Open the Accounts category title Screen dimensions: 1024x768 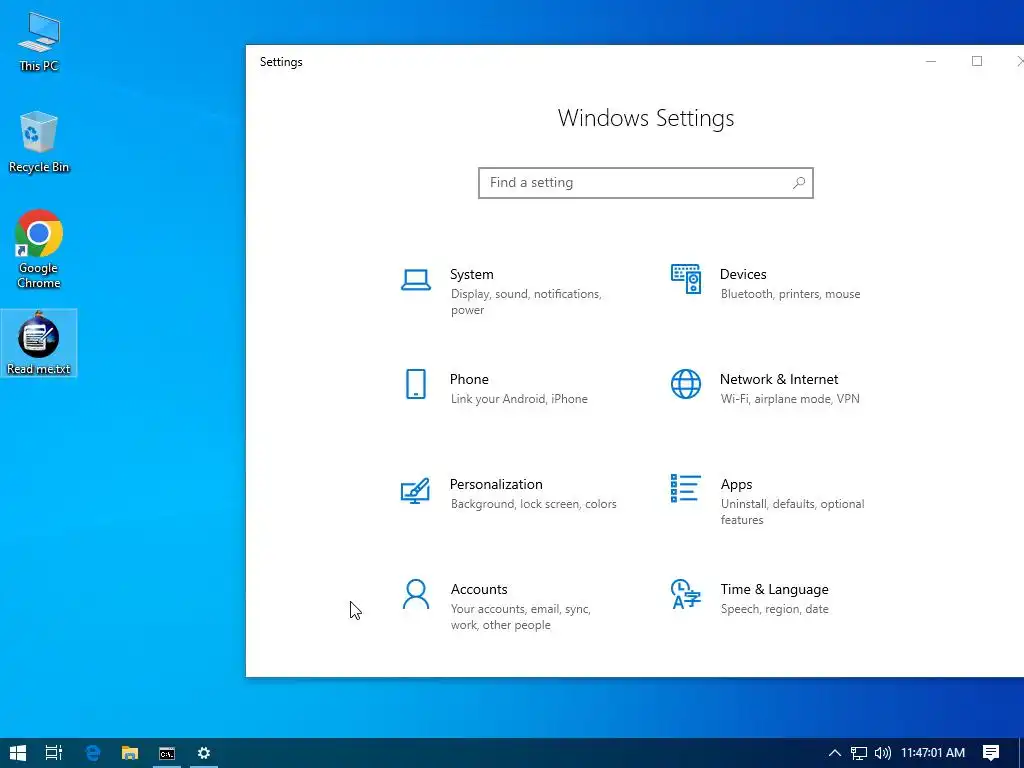click(479, 589)
